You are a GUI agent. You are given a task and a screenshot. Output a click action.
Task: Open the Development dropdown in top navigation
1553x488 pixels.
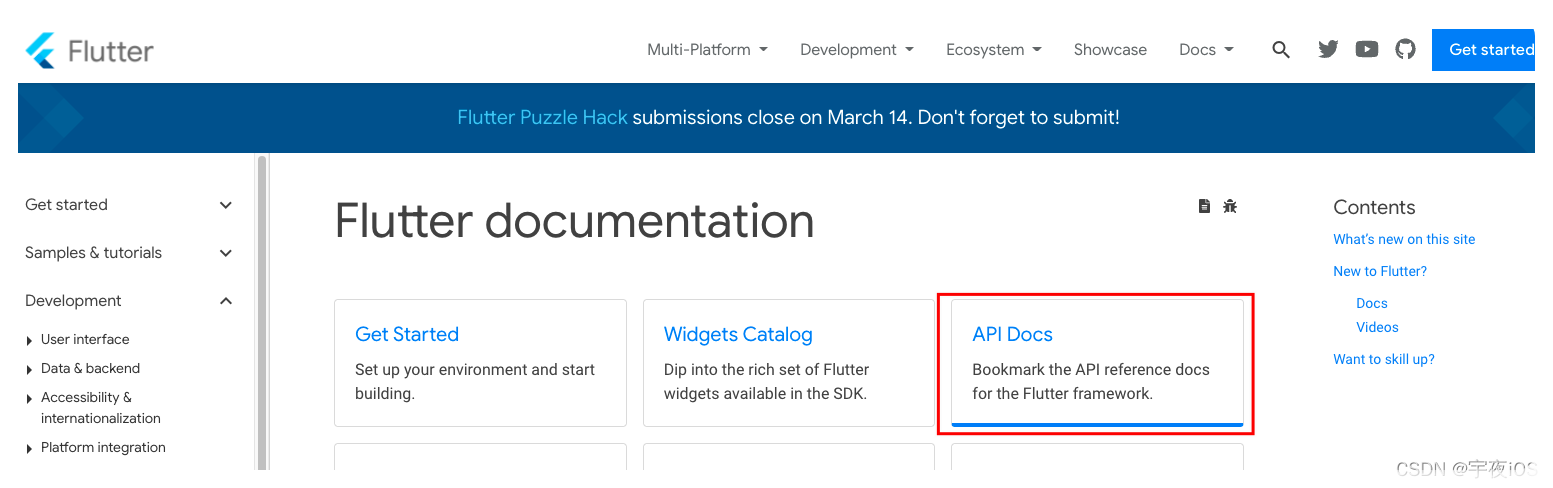click(857, 49)
